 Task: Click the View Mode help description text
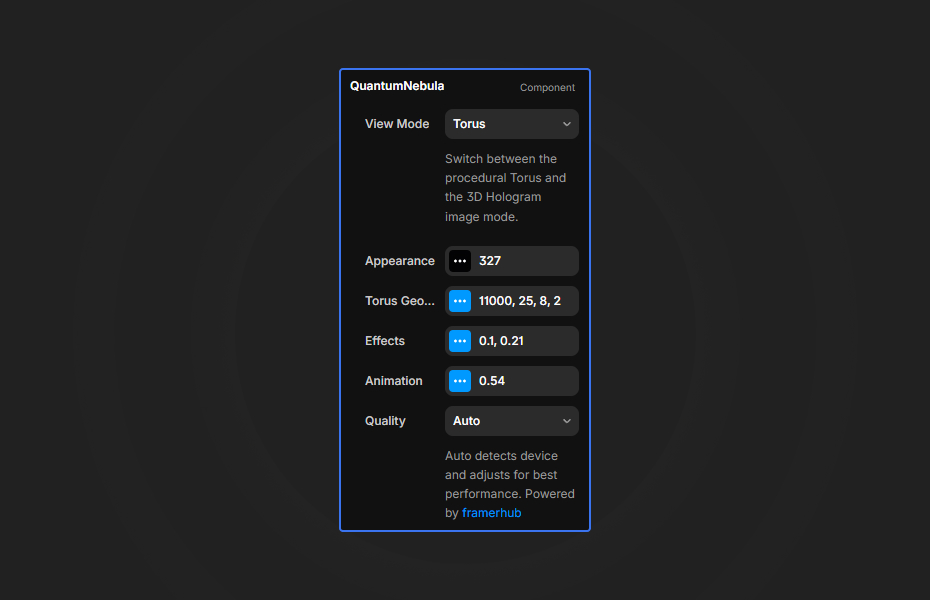[x=505, y=187]
